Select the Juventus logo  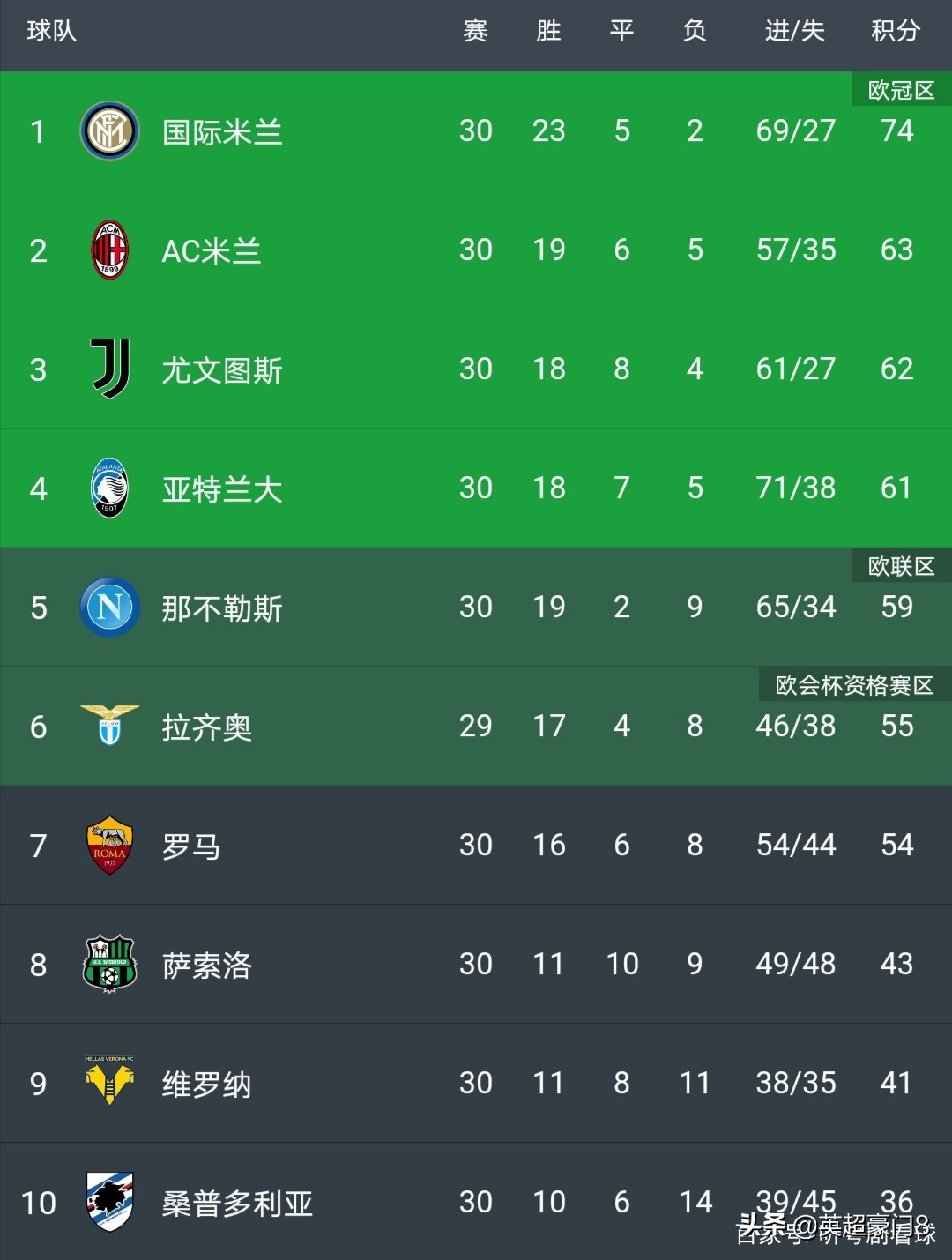tap(111, 369)
